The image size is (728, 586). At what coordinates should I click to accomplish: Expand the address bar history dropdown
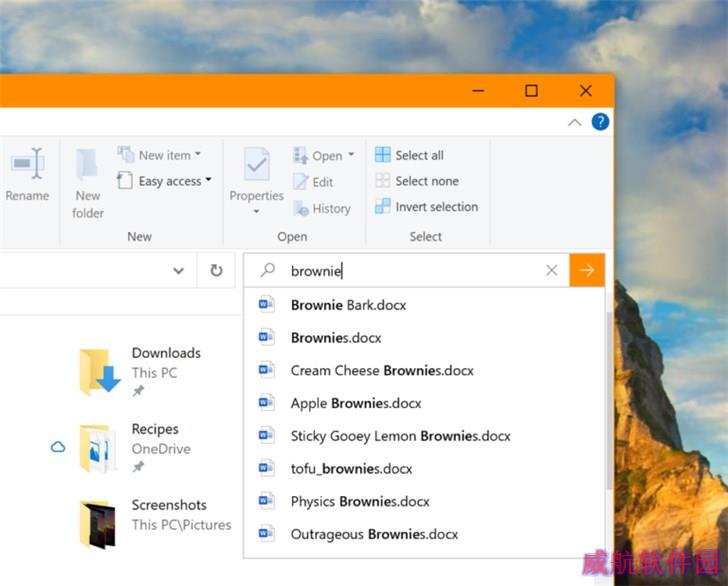(179, 270)
